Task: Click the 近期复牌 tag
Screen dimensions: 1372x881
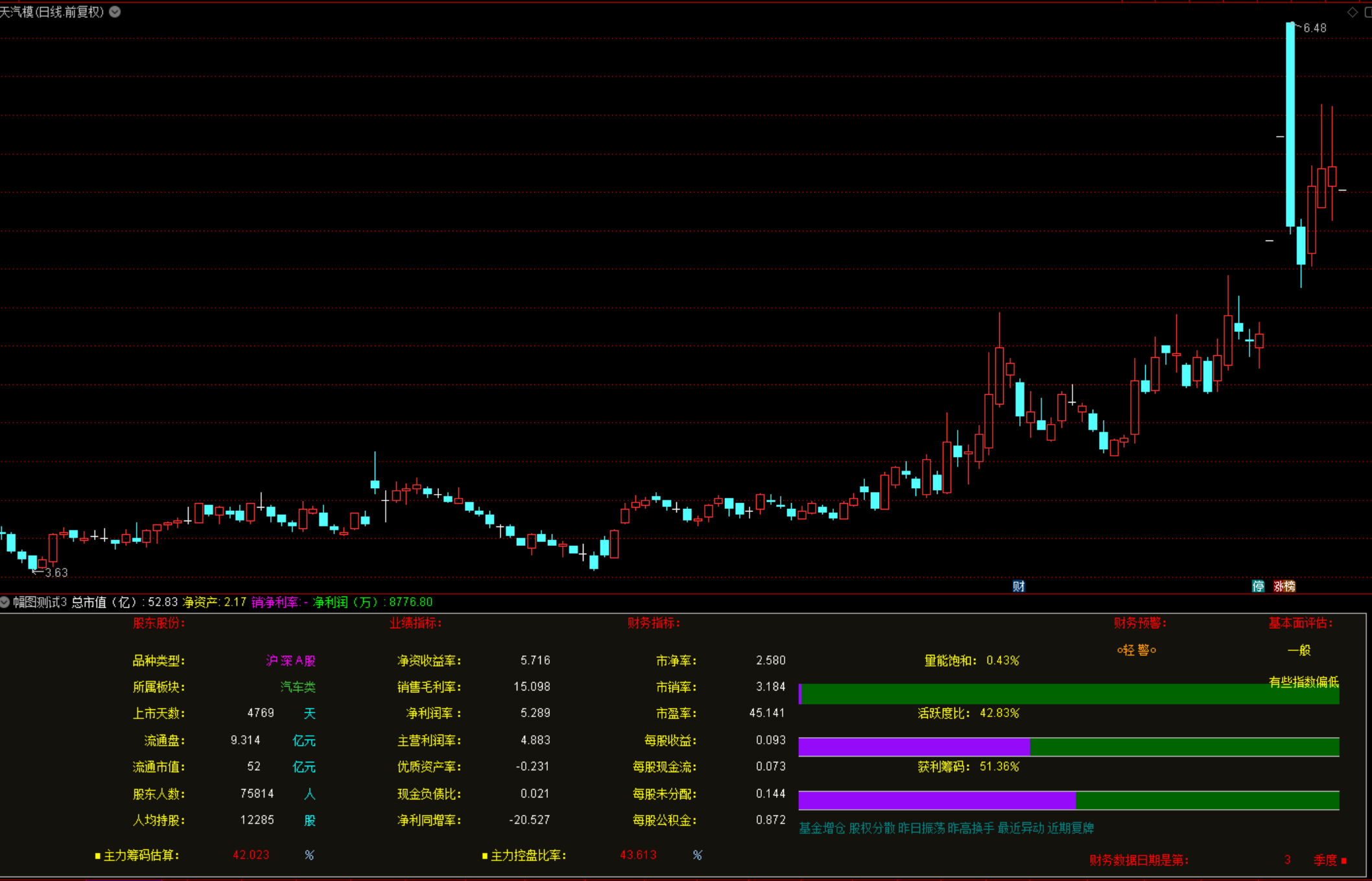Action: [x=1070, y=828]
